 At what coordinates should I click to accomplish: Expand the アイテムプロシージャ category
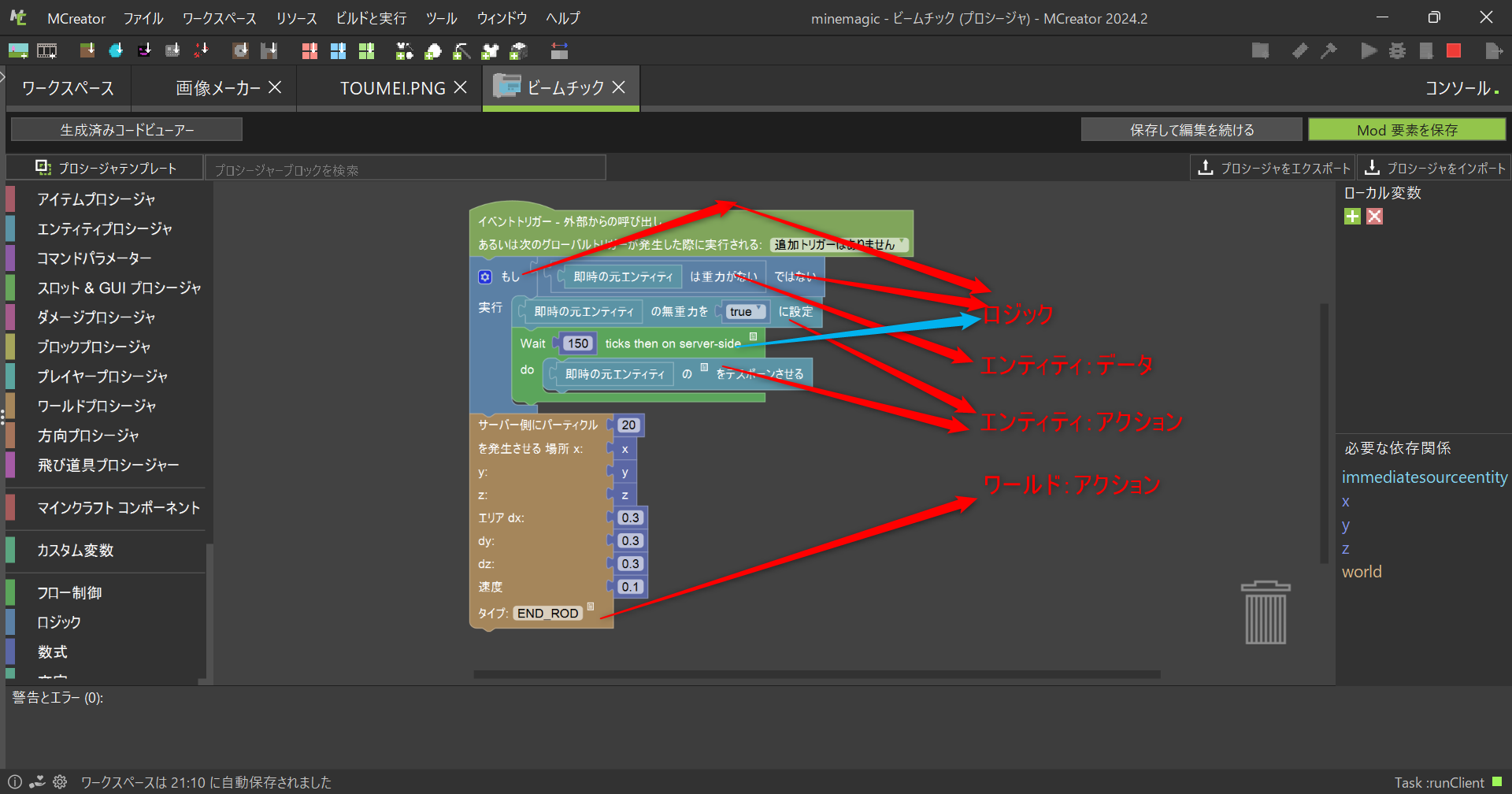(96, 199)
